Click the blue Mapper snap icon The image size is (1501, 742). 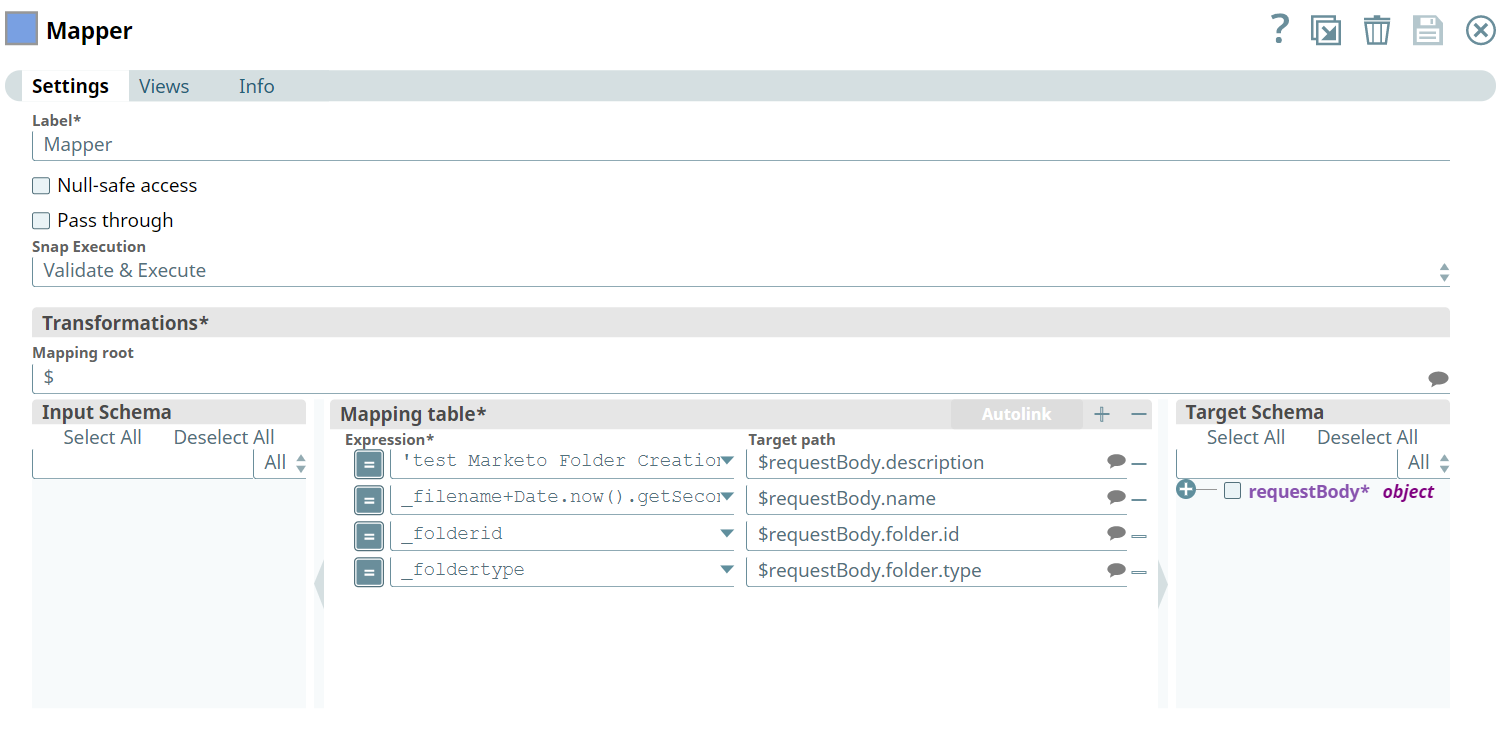point(22,29)
